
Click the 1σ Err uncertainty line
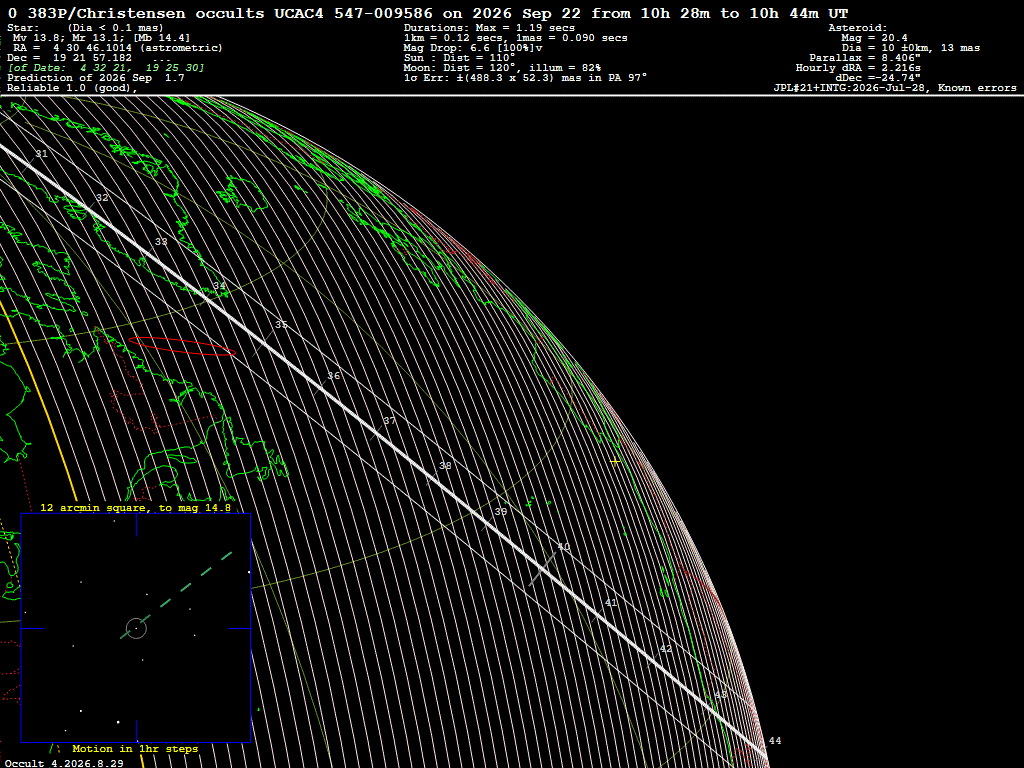(x=525, y=78)
